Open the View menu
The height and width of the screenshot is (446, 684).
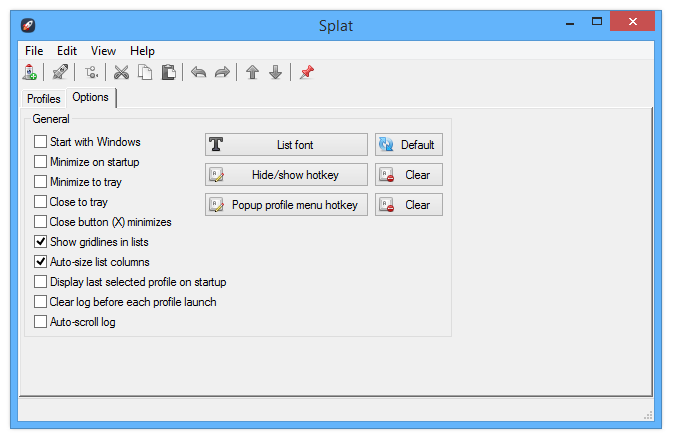pyautogui.click(x=103, y=51)
